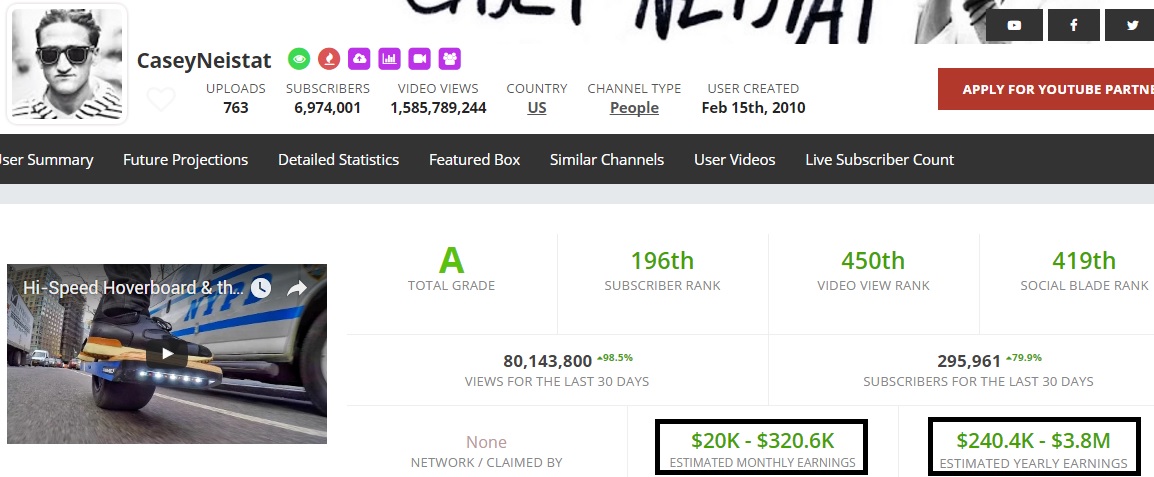
Task: Favorite the channel with the heart icon
Action: tap(160, 99)
